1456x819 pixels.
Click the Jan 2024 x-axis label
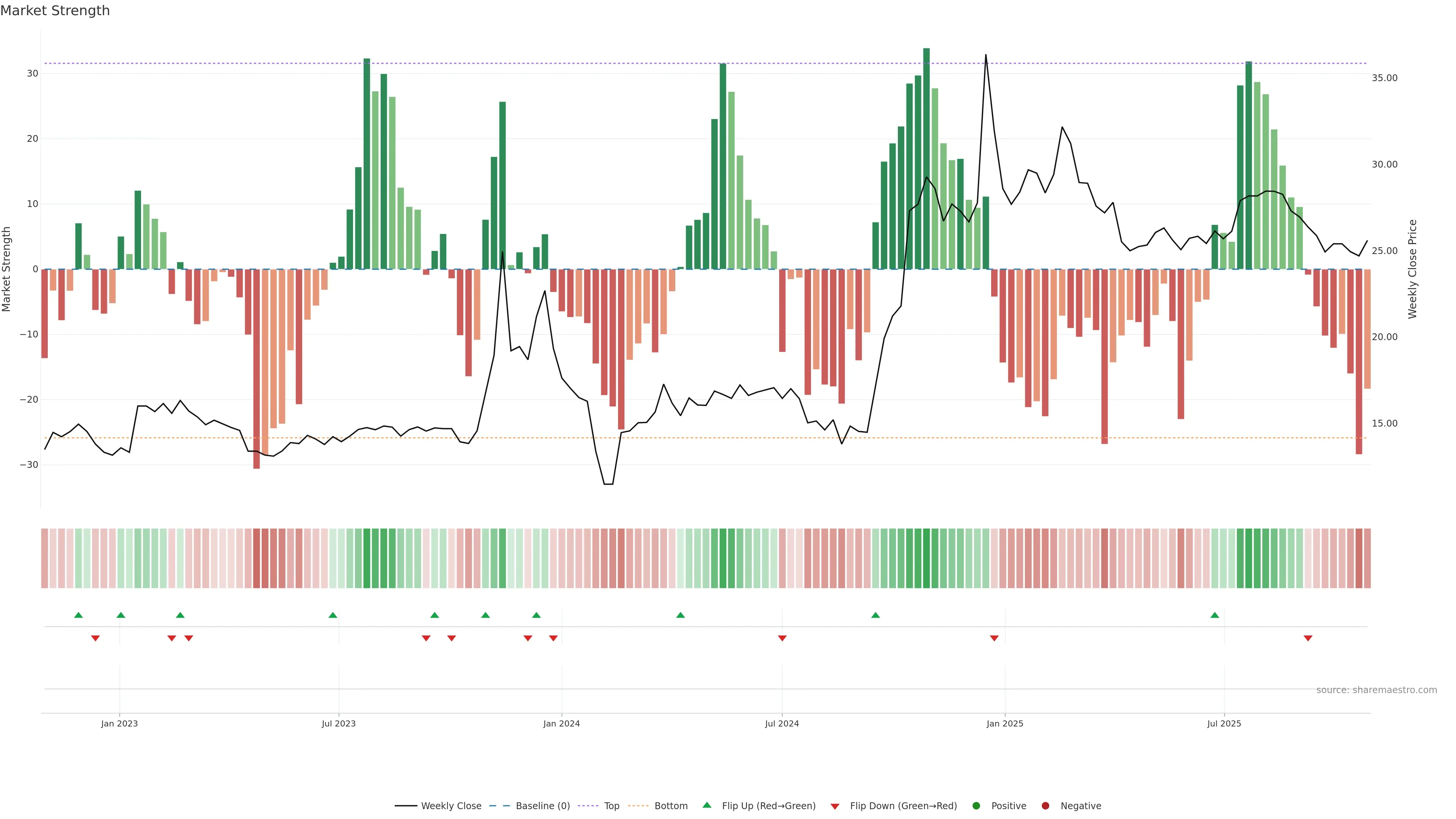point(561,723)
